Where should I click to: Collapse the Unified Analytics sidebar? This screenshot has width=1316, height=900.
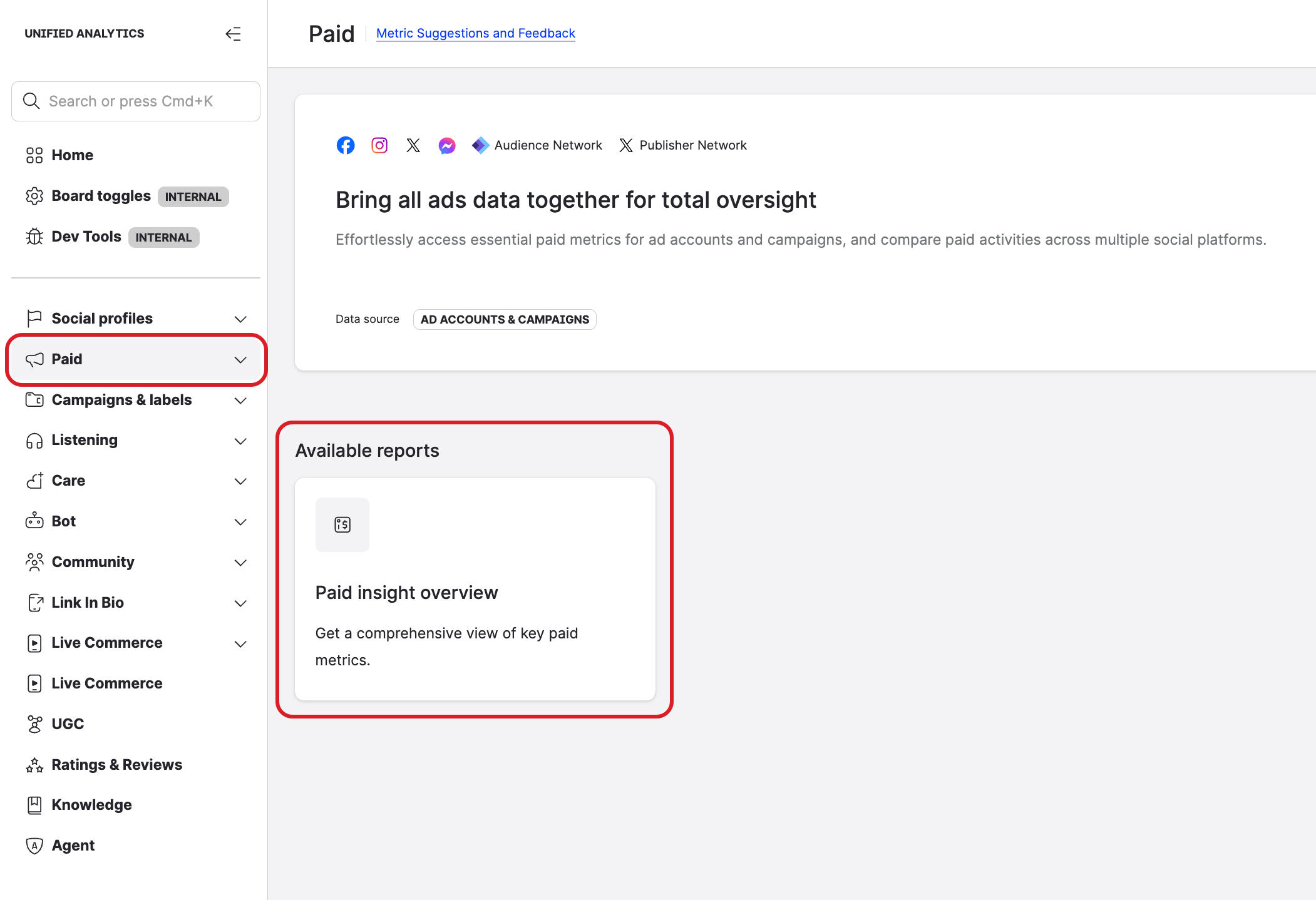(234, 34)
